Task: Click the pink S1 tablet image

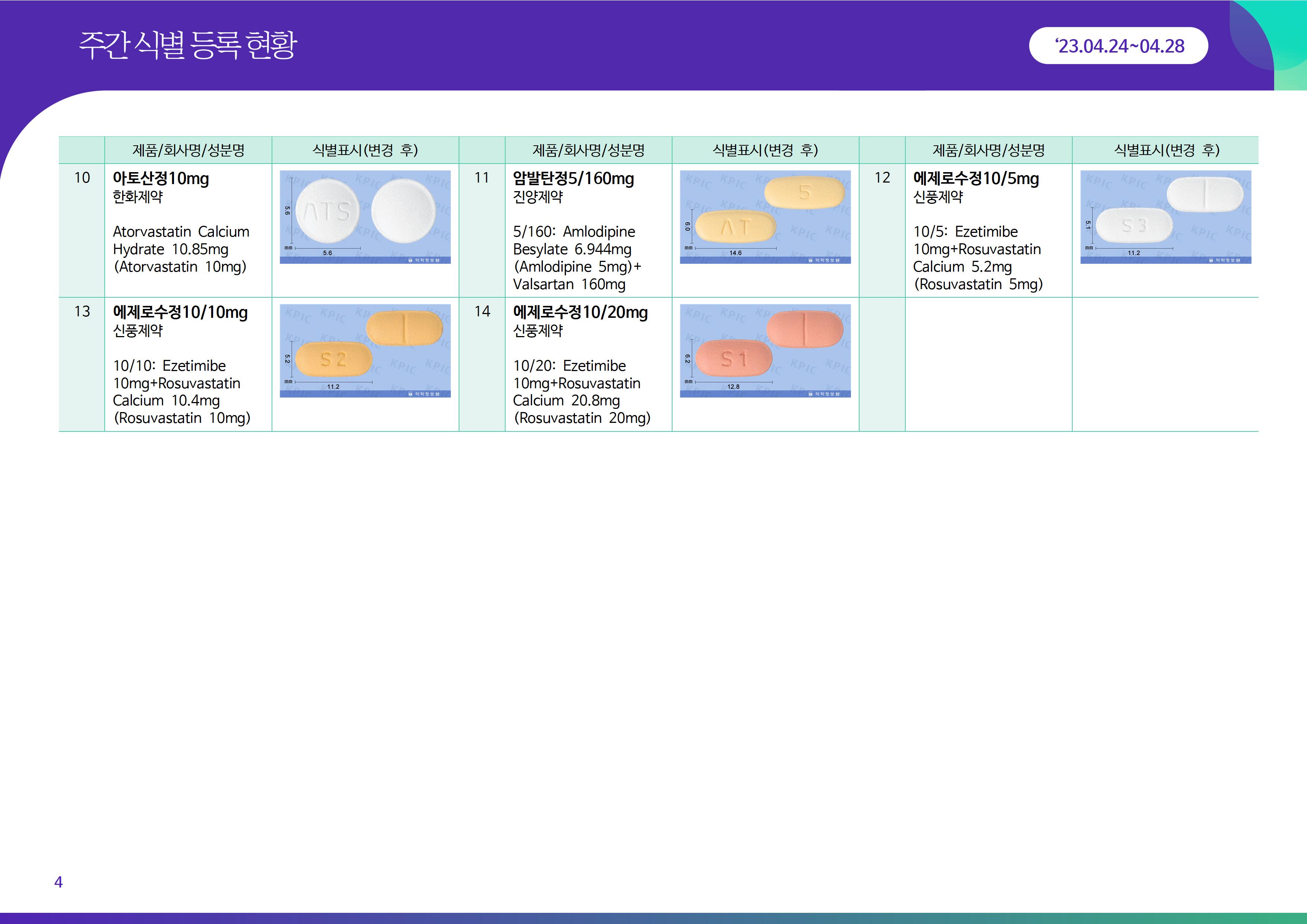Action: tap(734, 359)
